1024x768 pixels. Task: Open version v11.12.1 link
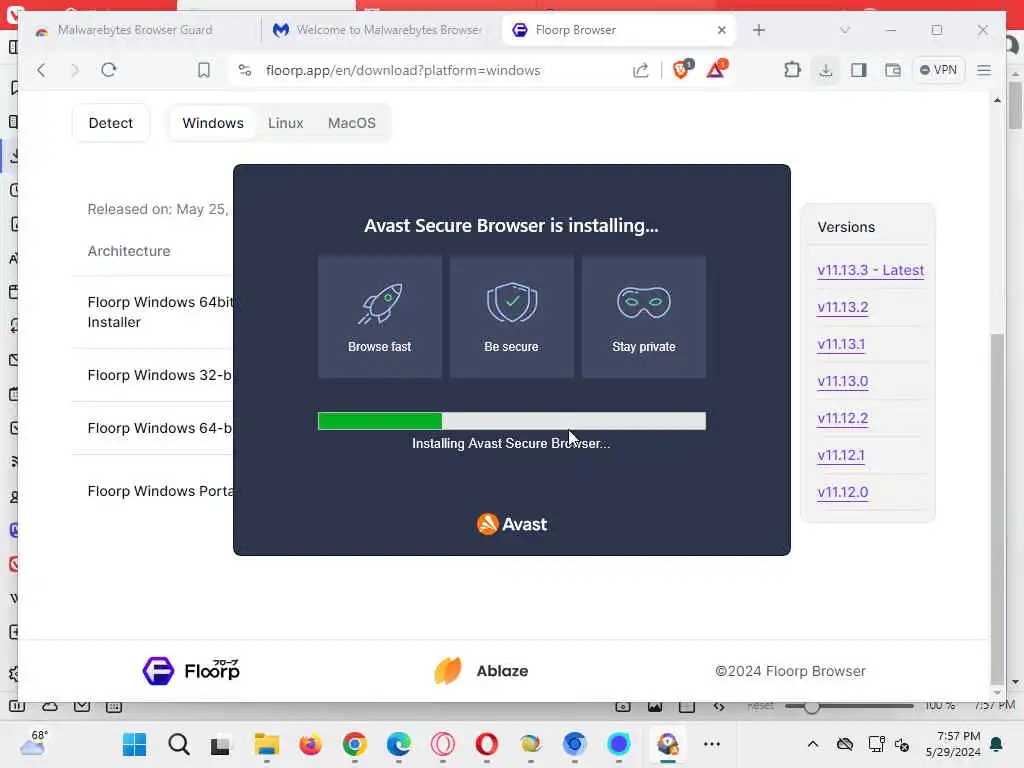click(x=841, y=455)
